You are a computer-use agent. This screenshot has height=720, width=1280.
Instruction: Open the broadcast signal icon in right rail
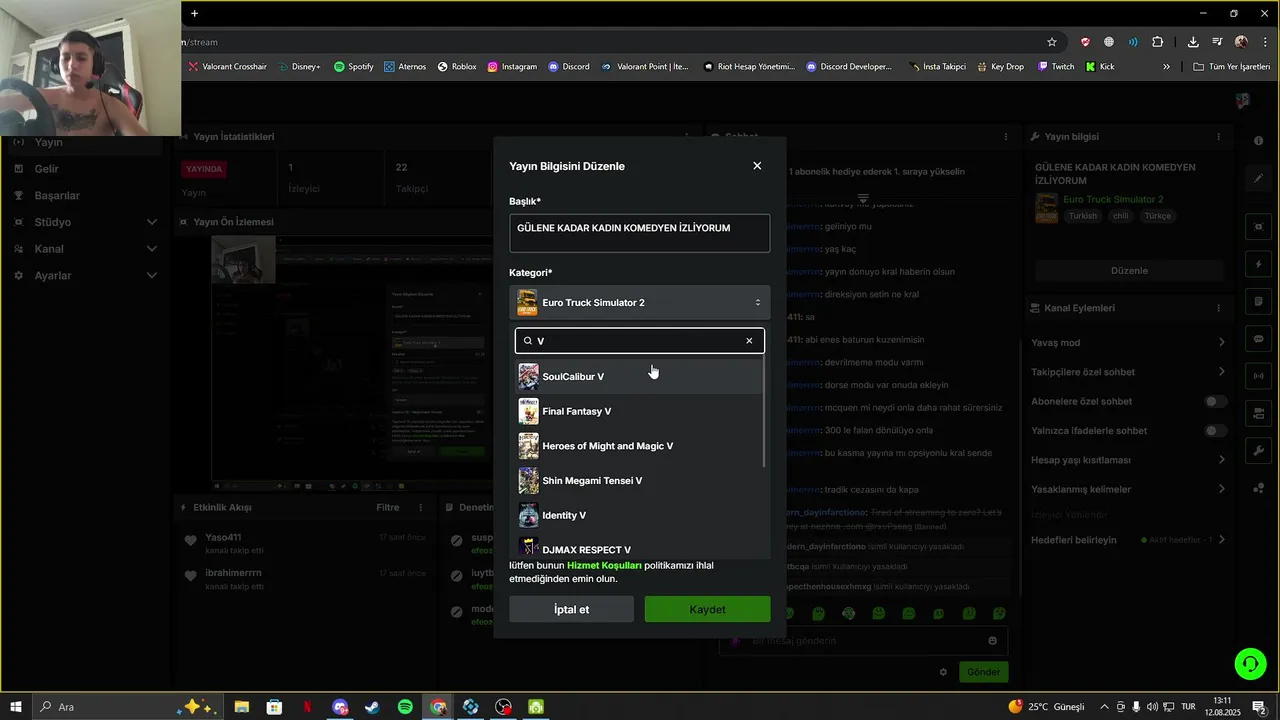pos(1258,376)
